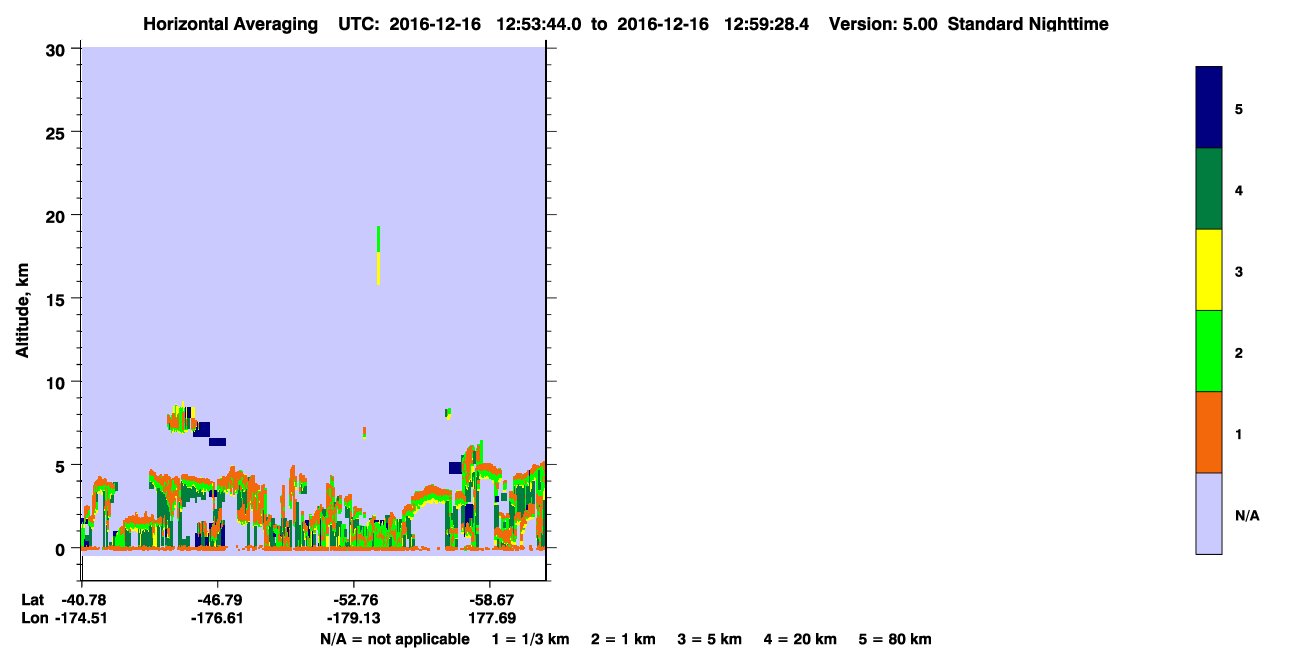Screen dimensions: 1300x667
Task: Click the latitude value '-46.79'
Action: click(218, 600)
